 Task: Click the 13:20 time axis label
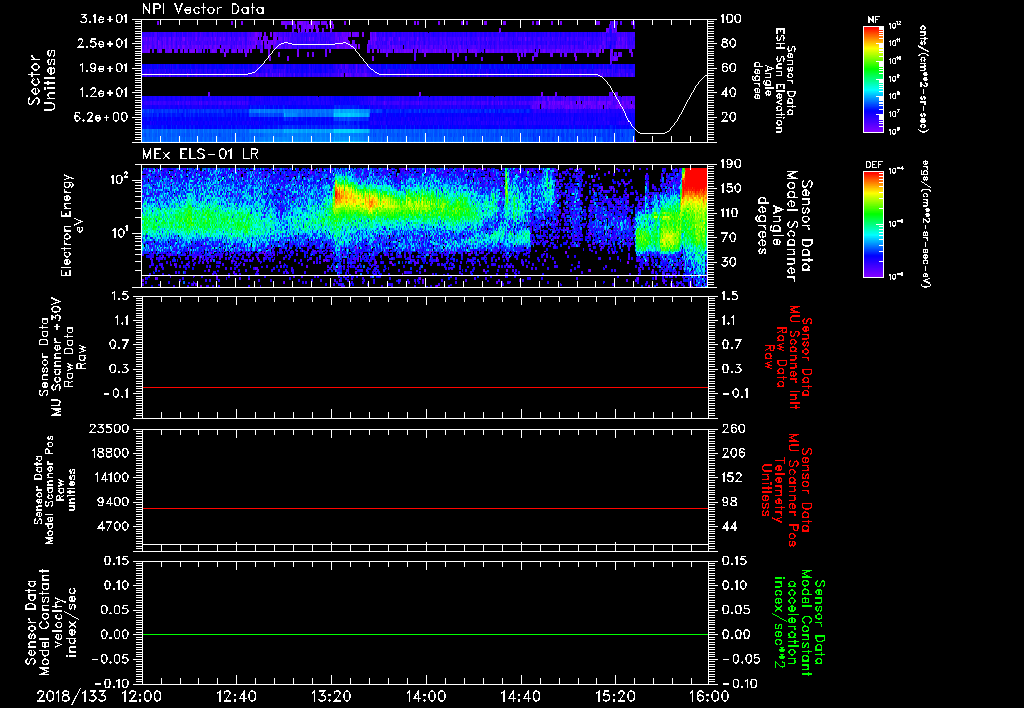point(331,696)
